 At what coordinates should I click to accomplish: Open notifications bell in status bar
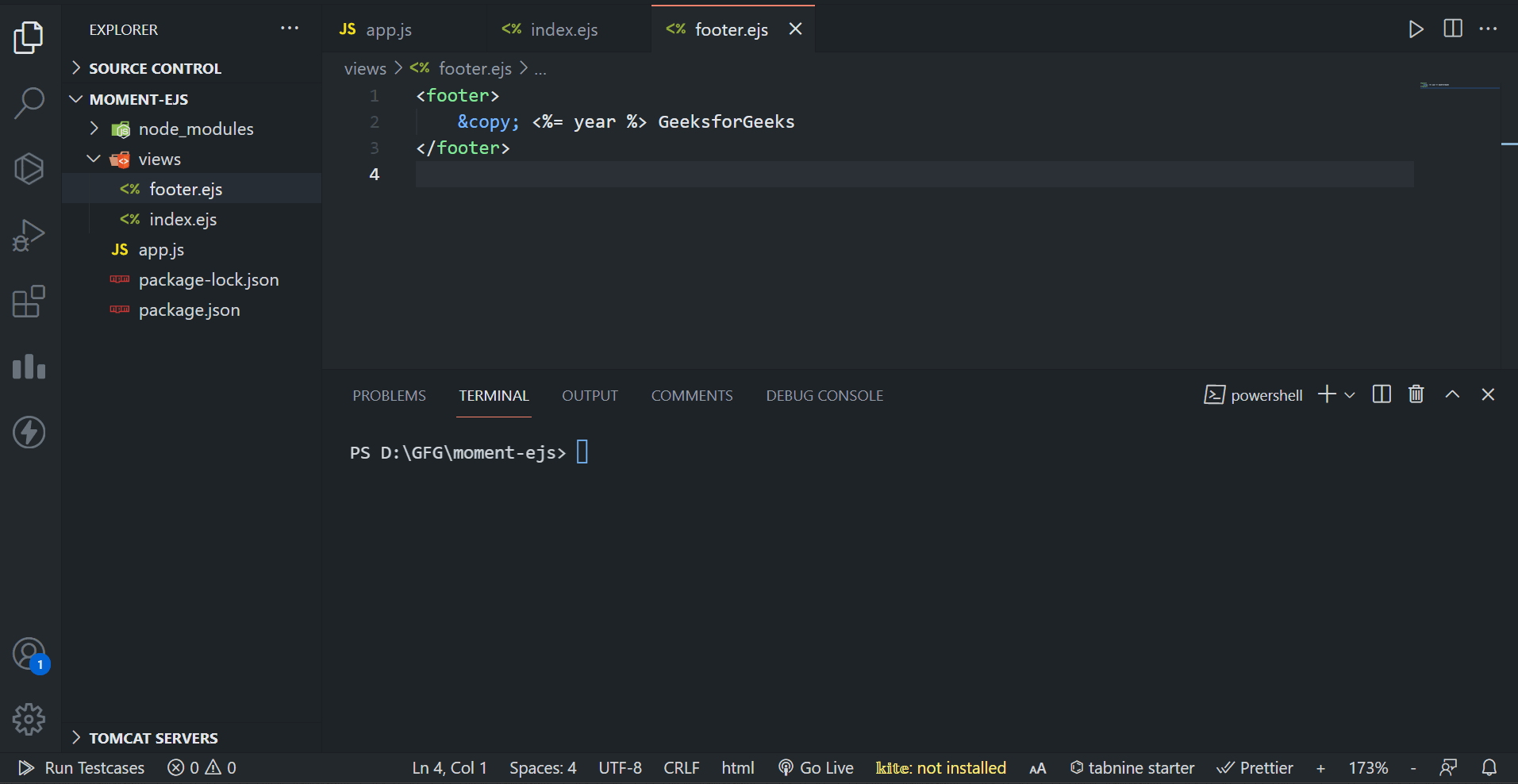(1489, 767)
